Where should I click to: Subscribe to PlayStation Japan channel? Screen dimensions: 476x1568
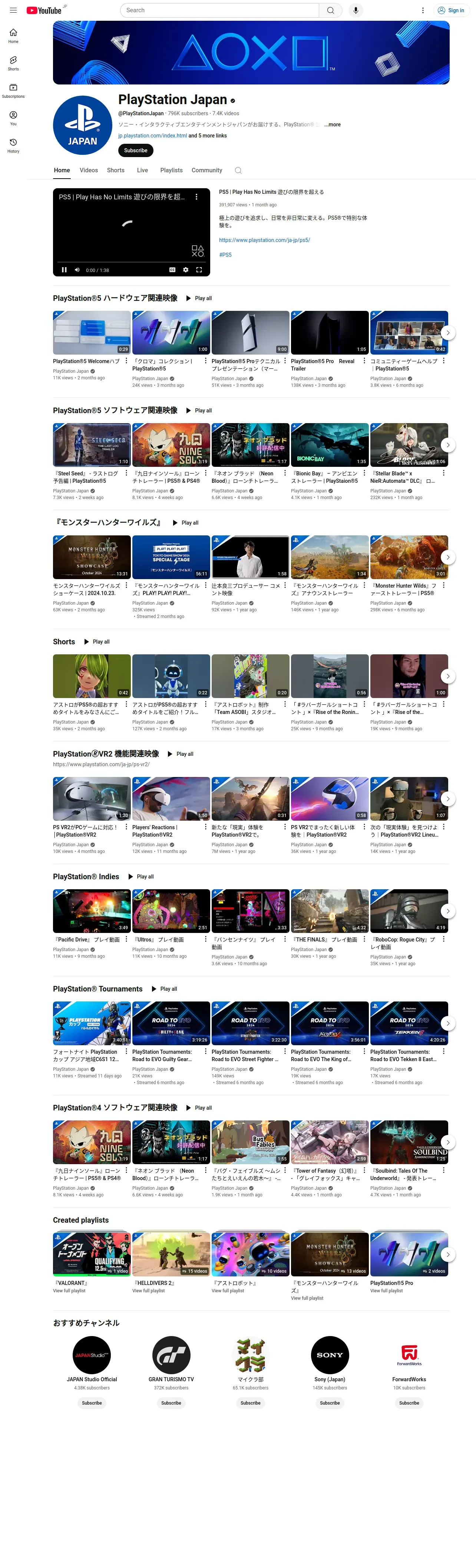[136, 150]
